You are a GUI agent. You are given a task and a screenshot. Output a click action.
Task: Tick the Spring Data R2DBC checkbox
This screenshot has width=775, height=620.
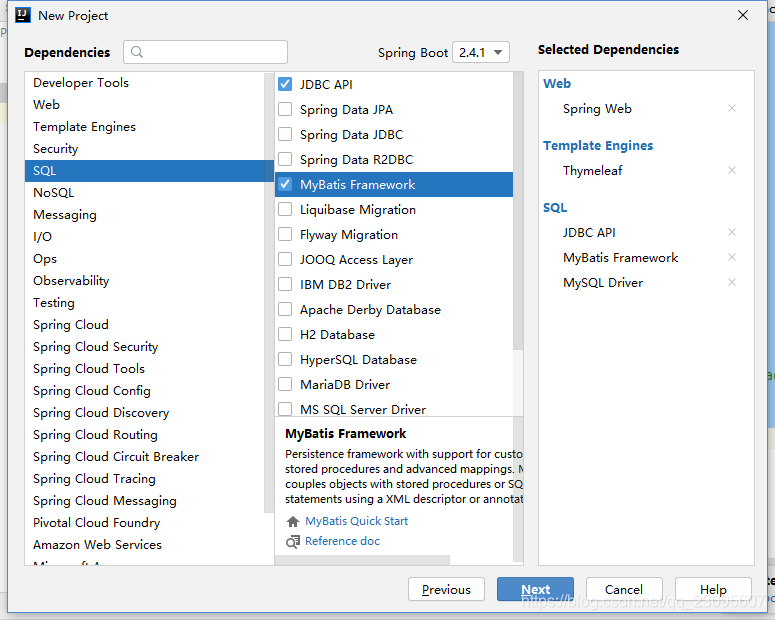285,159
